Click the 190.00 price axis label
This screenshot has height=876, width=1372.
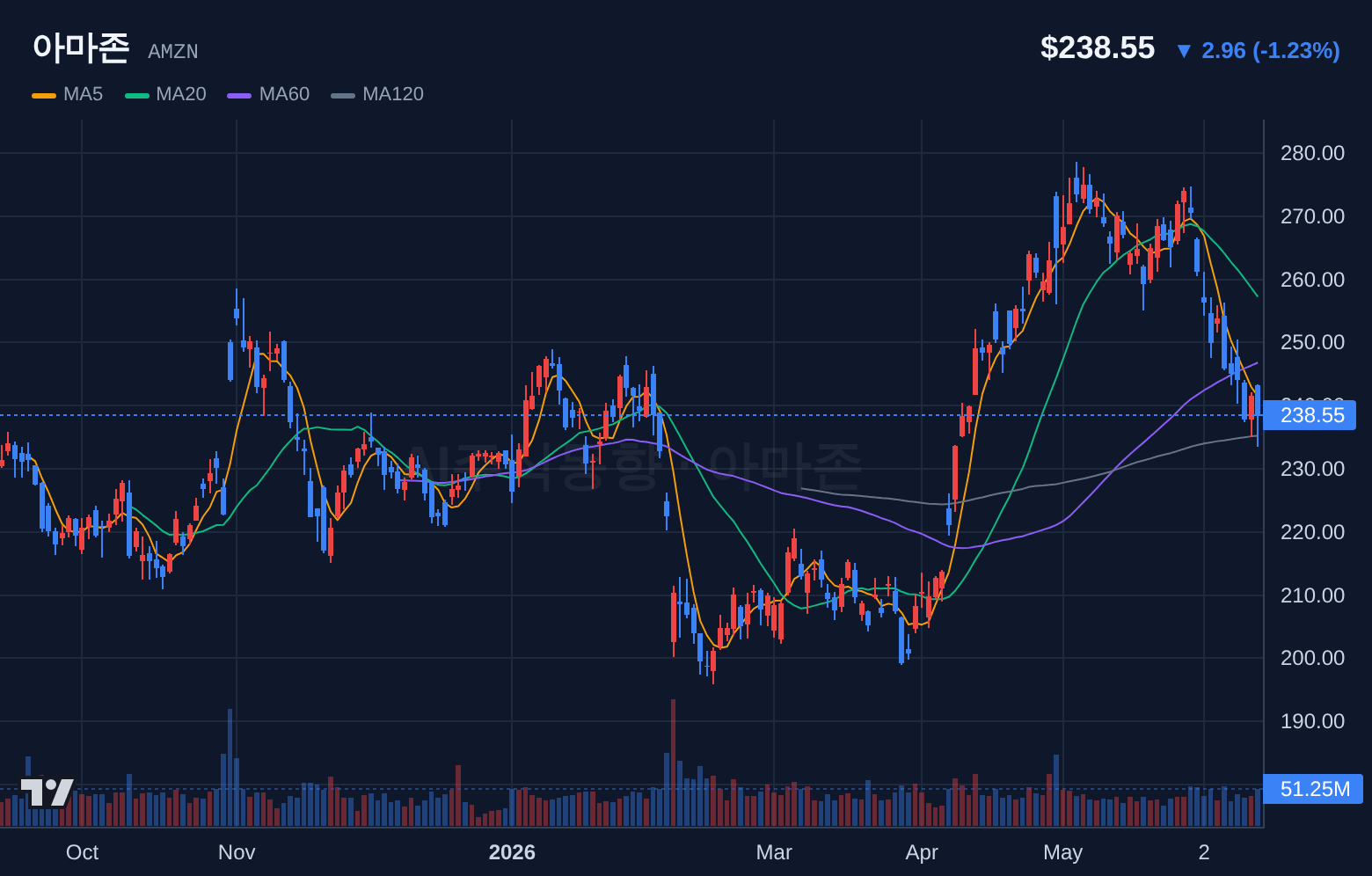point(1312,721)
